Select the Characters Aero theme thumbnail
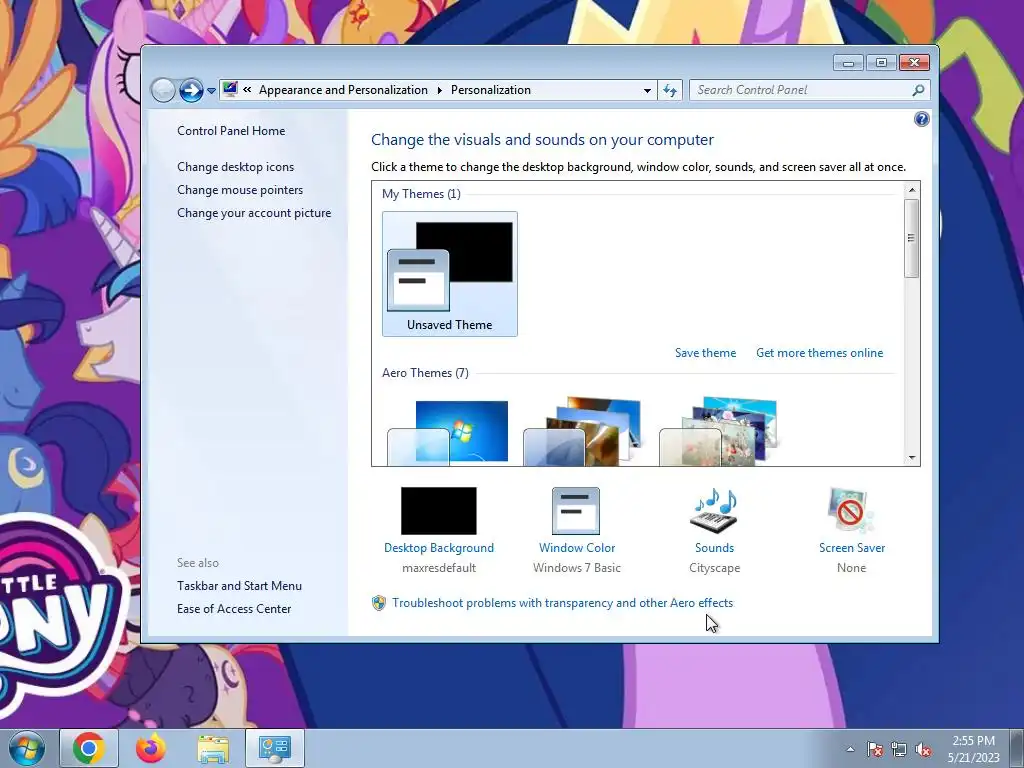 pos(718,432)
